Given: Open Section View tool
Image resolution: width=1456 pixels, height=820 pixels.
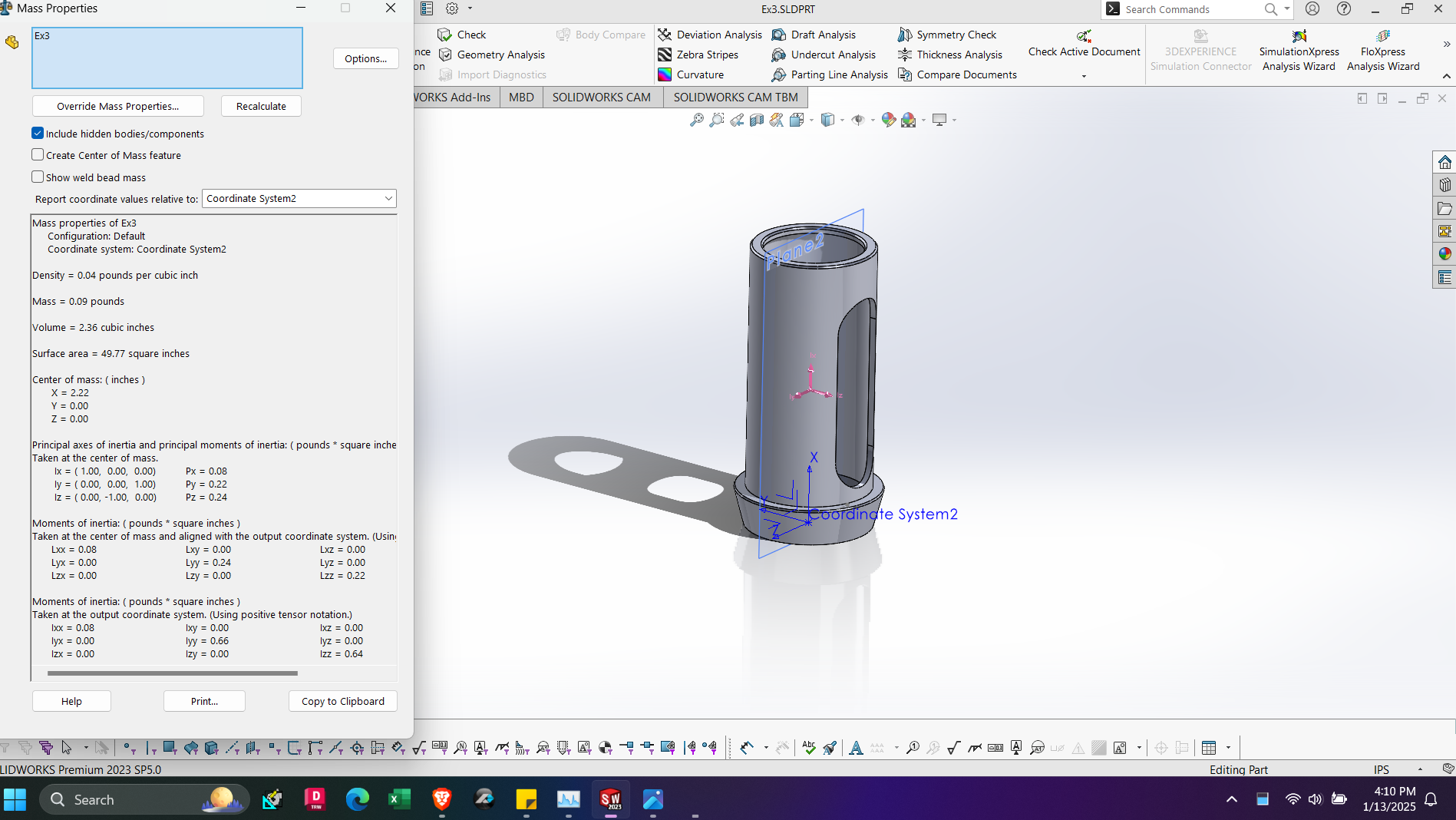Looking at the screenshot, I should (x=757, y=120).
